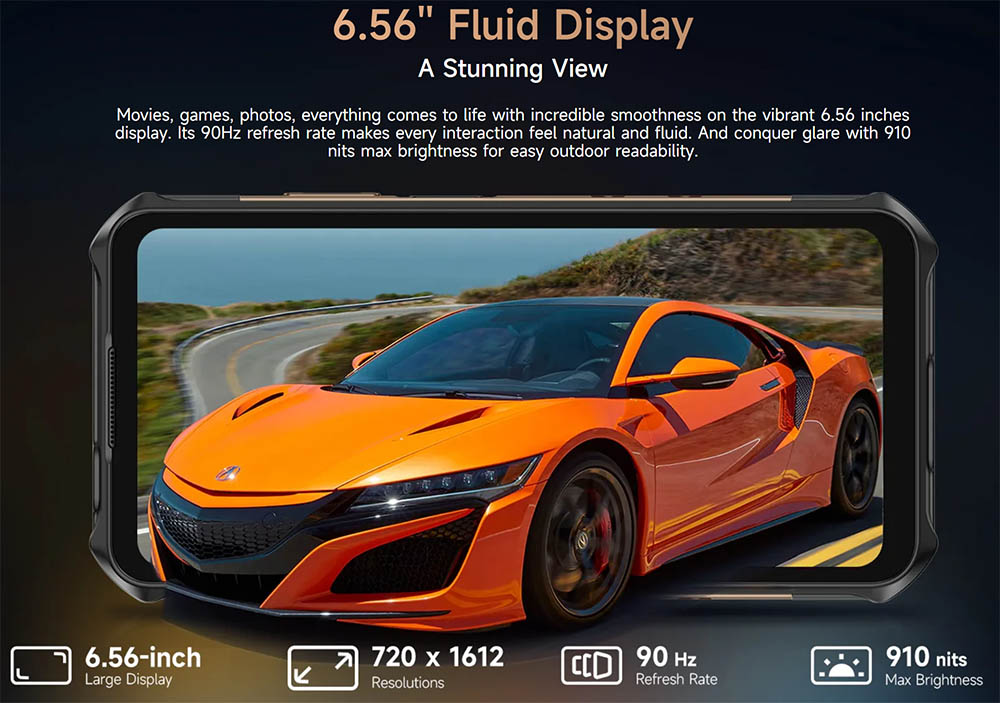The width and height of the screenshot is (1000, 703).
Task: Click the 910 nits spec text
Action: click(x=926, y=657)
